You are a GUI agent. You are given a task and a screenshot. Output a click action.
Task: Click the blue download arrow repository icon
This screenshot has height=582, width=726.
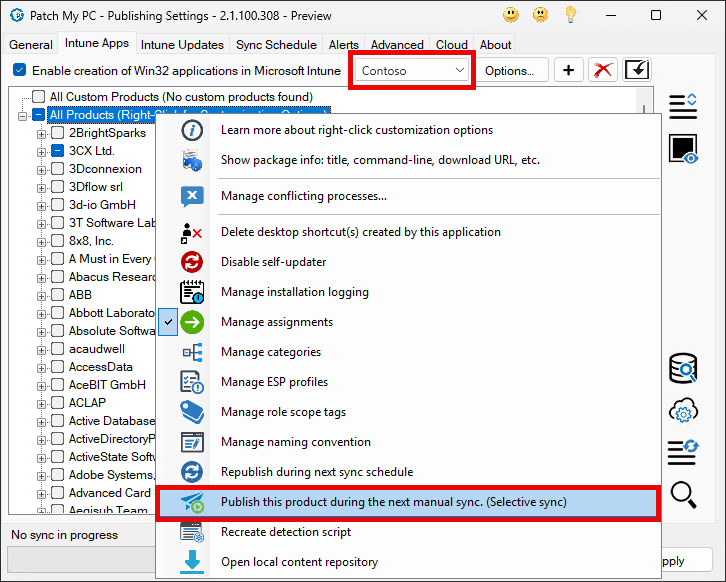192,562
